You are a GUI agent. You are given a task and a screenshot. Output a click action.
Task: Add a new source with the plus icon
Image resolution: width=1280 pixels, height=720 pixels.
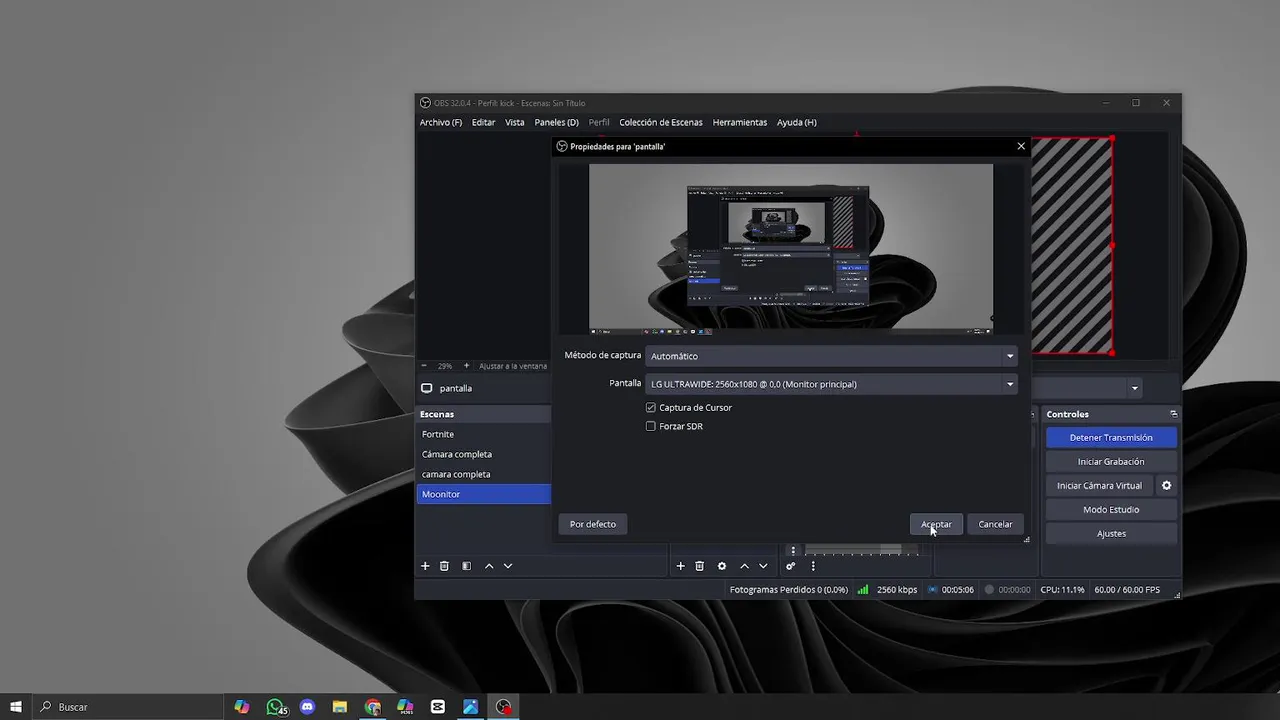[681, 566]
